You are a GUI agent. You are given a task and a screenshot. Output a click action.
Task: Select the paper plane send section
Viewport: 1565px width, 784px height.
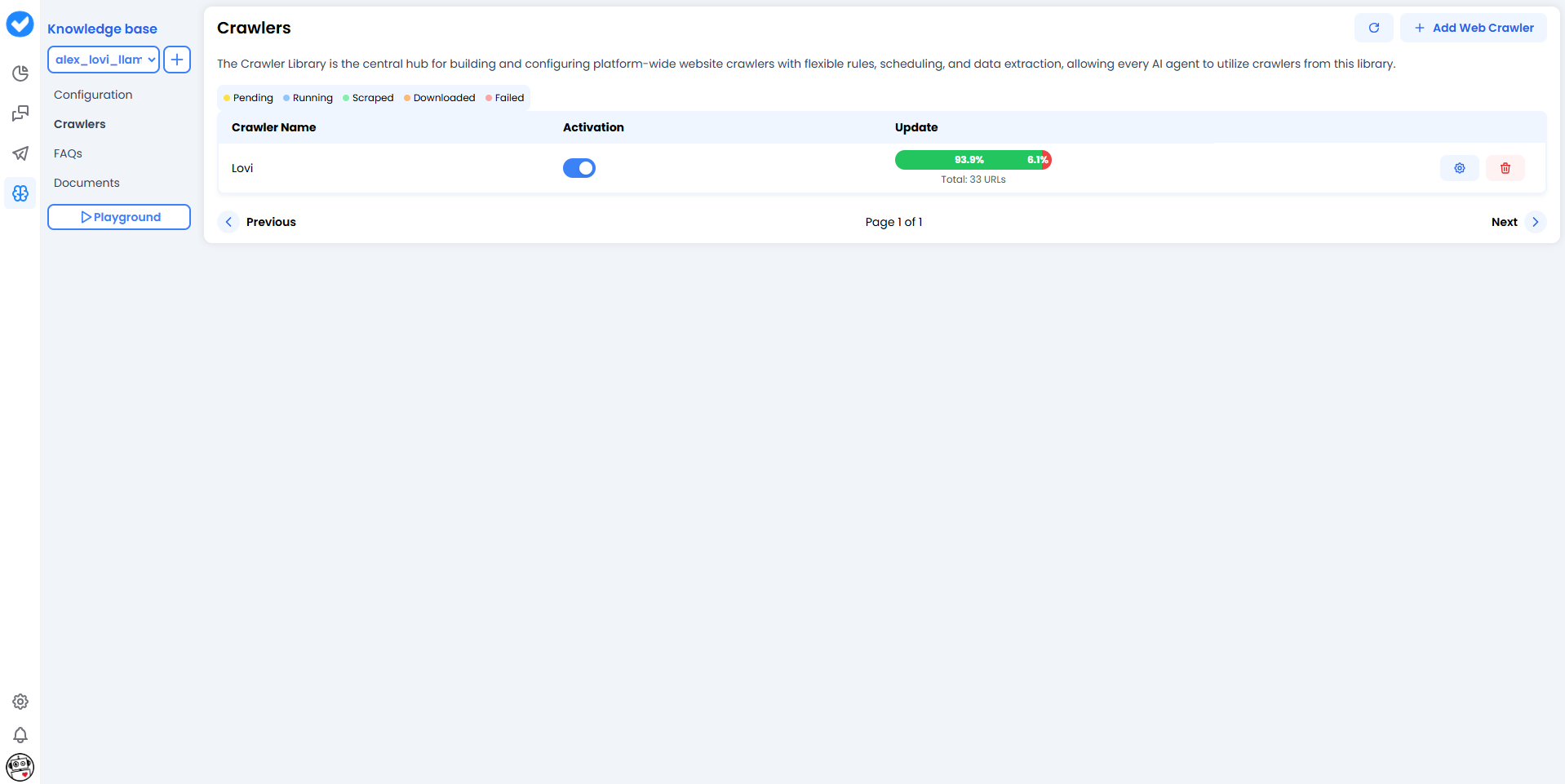tap(20, 153)
